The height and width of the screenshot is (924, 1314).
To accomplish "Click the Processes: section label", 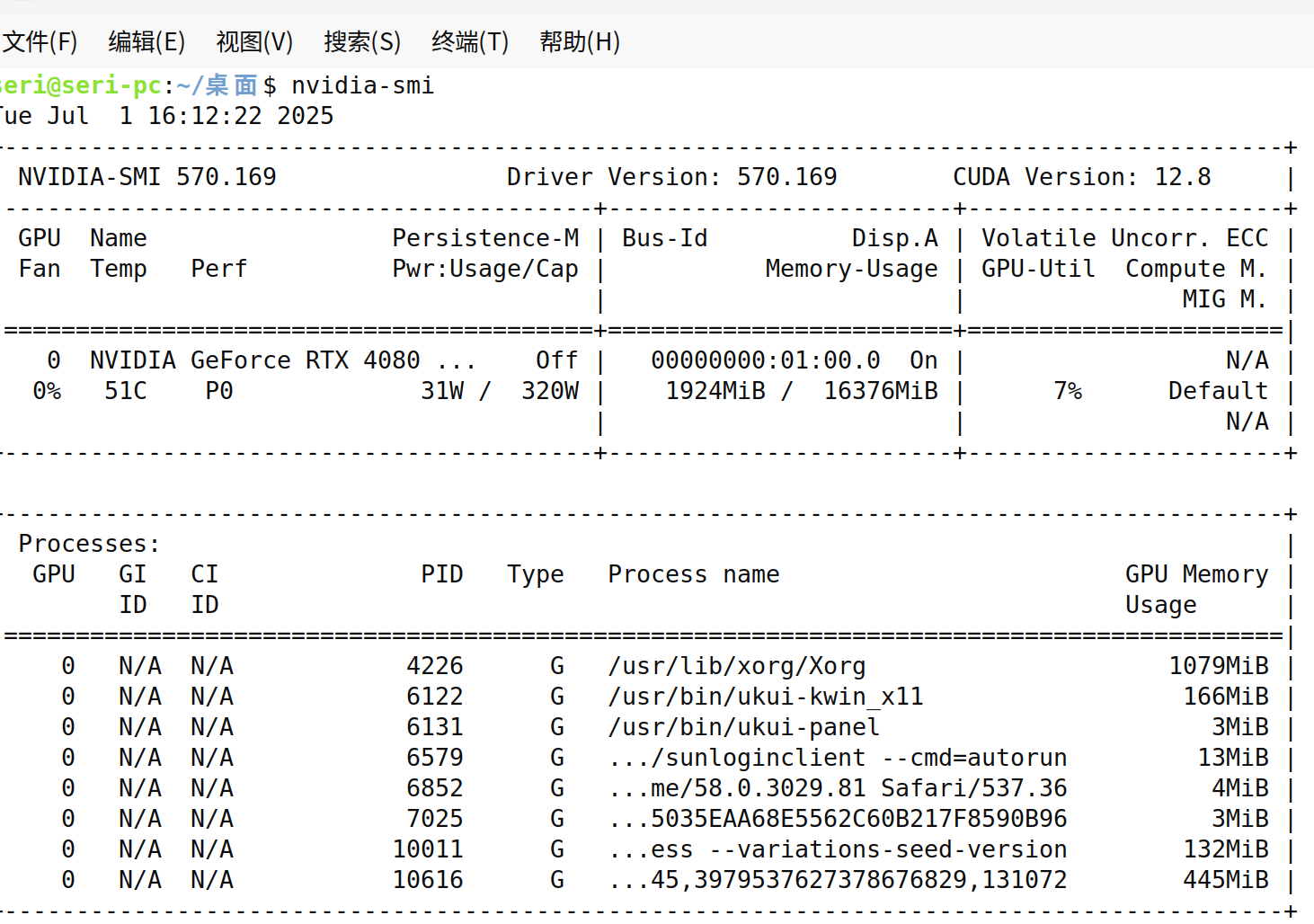I will click(90, 544).
